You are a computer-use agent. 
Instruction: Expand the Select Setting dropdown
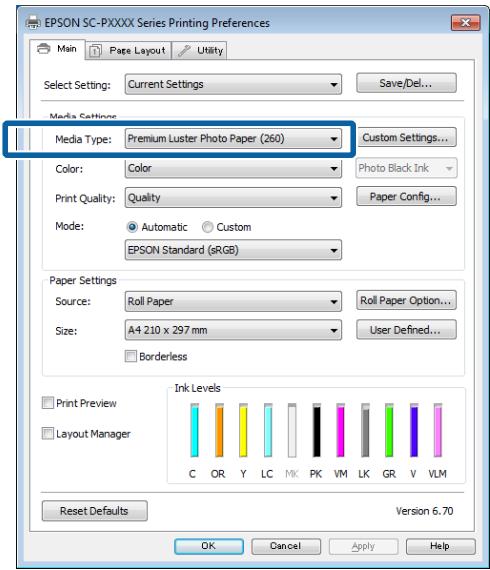pyautogui.click(x=233, y=84)
